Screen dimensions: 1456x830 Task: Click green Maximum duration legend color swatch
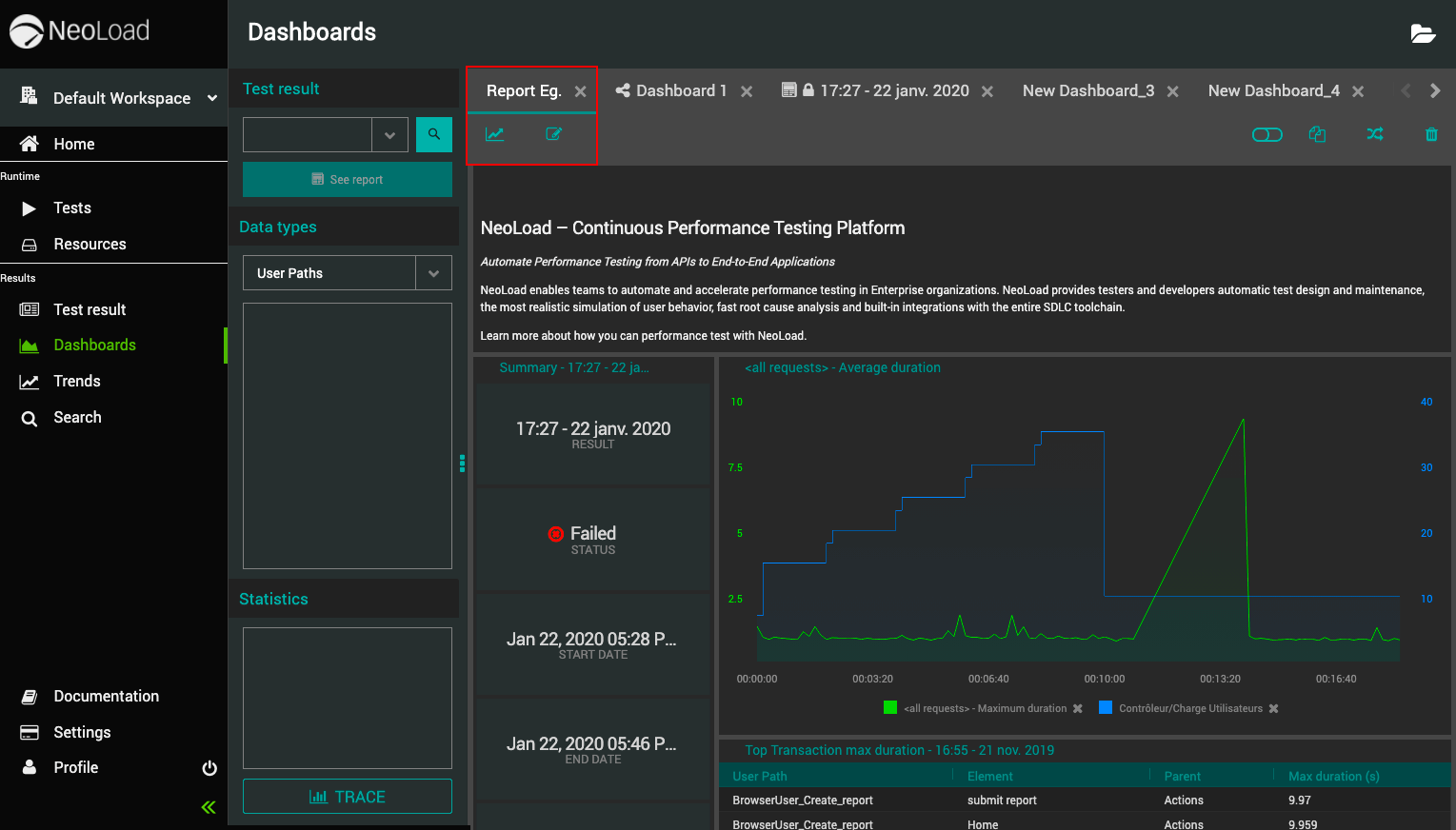[890, 707]
